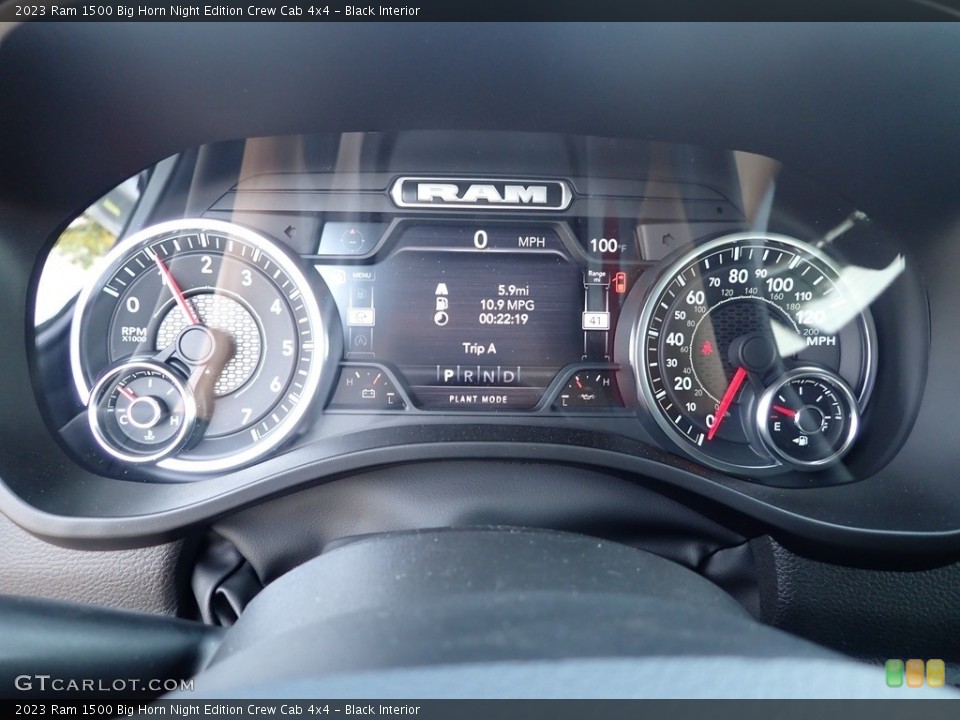Select the P gear indicator
The width and height of the screenshot is (960, 720).
[x=448, y=375]
